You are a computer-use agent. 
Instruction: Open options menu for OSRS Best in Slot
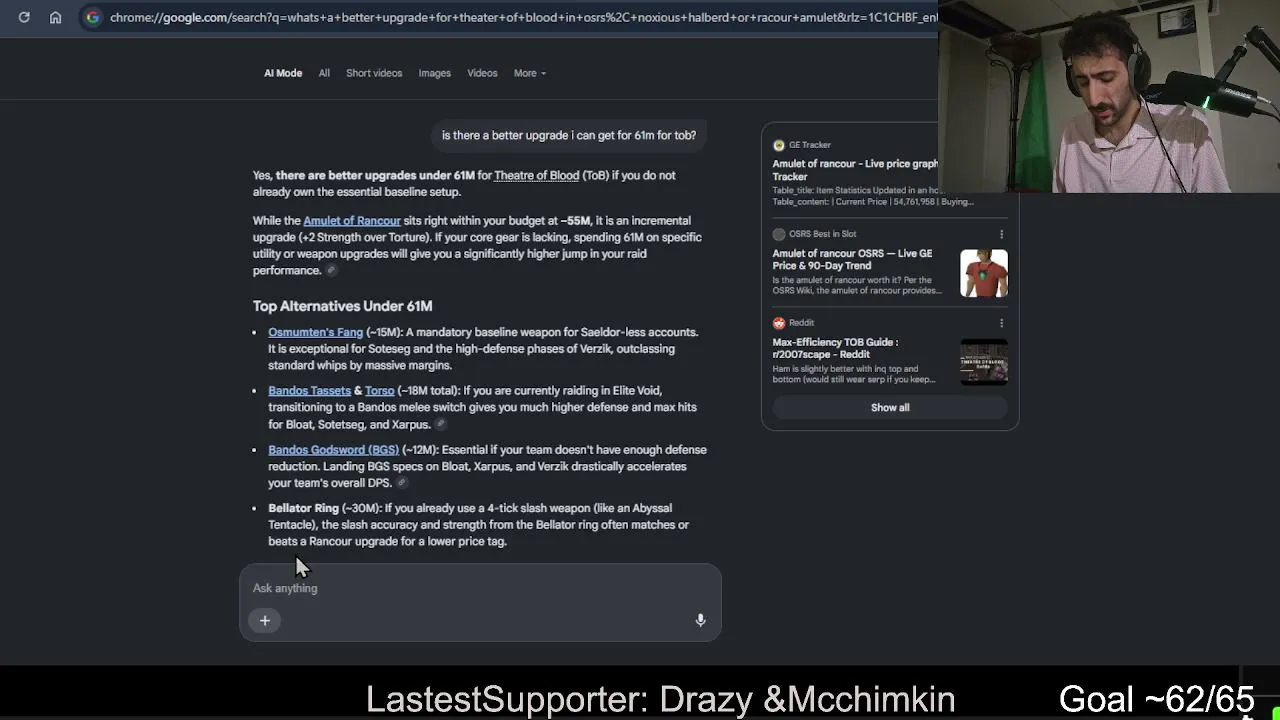pos(1001,234)
